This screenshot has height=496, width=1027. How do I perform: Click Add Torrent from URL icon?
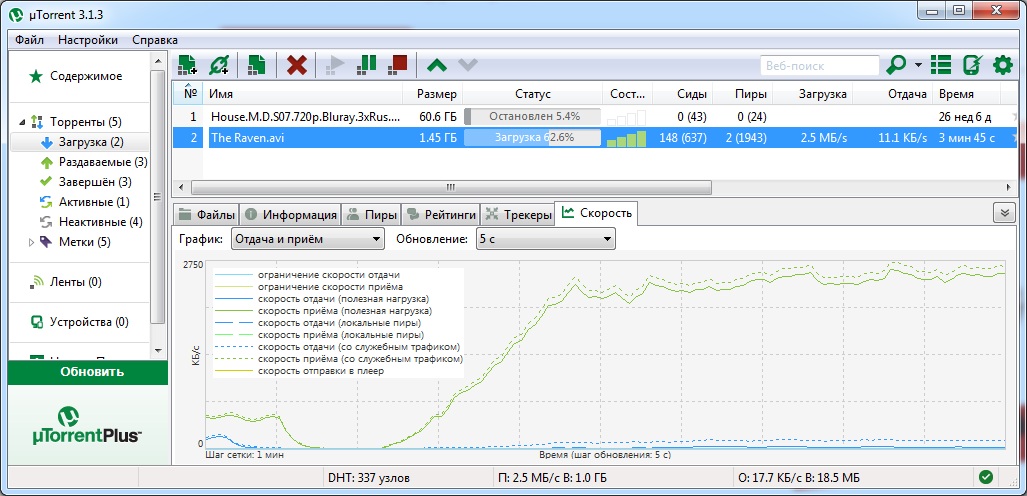point(218,66)
